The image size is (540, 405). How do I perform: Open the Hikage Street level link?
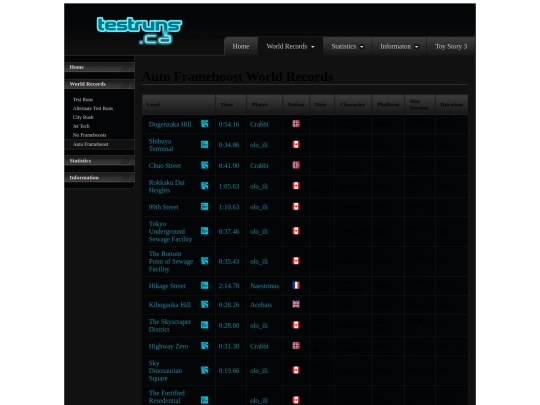167,286
